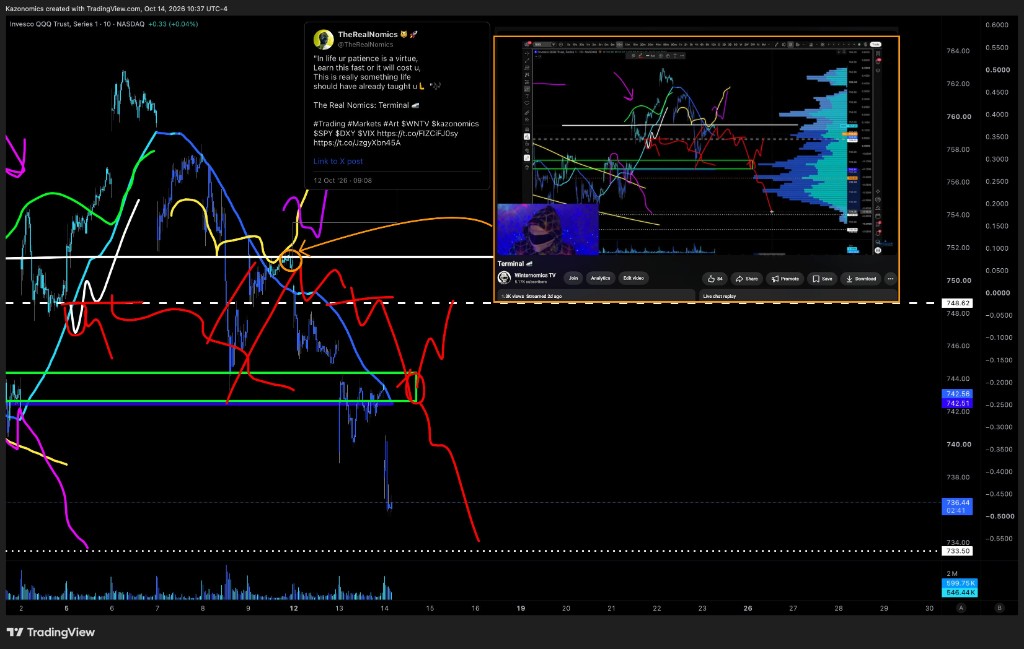Click the Promote megaphone button
This screenshot has height=649, width=1024.
(785, 279)
